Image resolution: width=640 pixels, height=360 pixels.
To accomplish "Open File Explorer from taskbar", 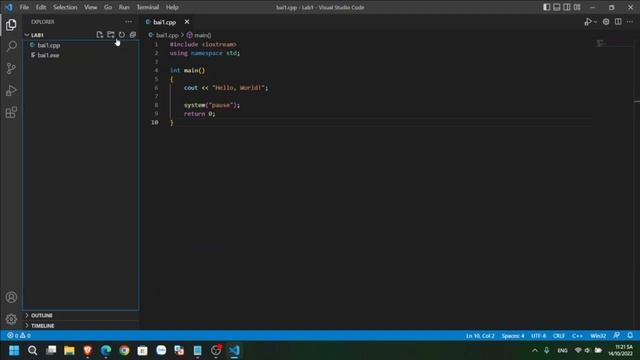I will pos(69,350).
